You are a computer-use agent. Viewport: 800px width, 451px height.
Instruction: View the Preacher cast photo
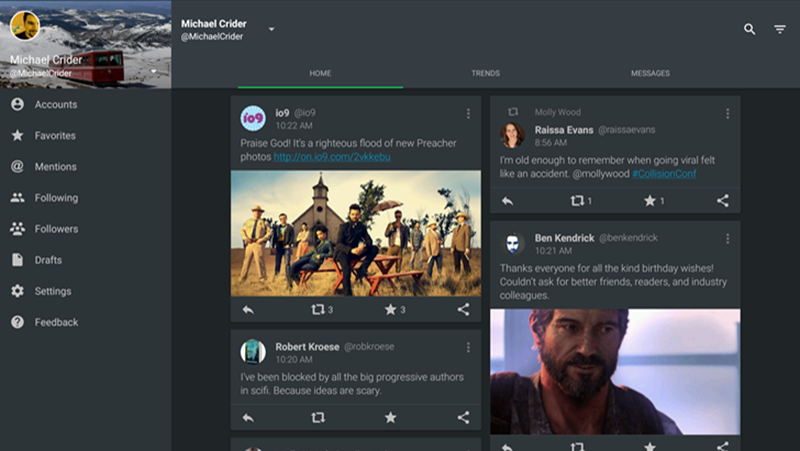pyautogui.click(x=356, y=233)
